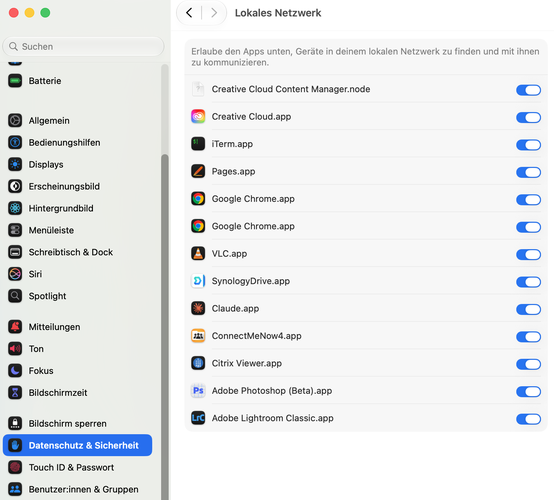Click the 'VLC.app' label

click(229, 254)
